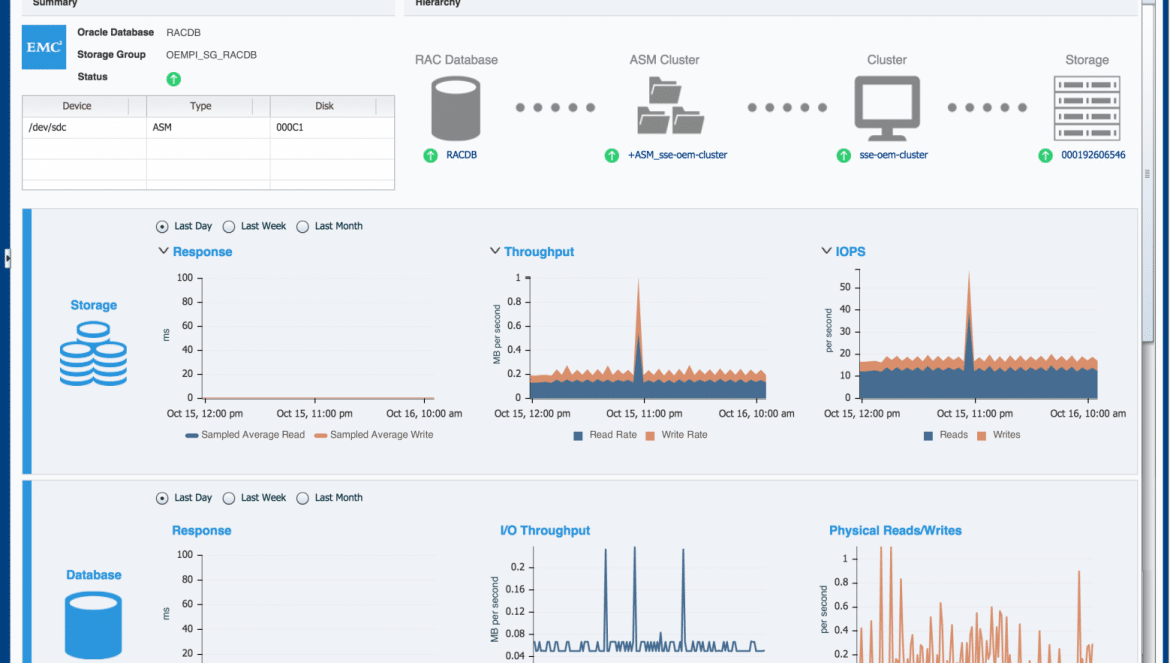Click the Writes legend swatch under IOPS

click(981, 436)
